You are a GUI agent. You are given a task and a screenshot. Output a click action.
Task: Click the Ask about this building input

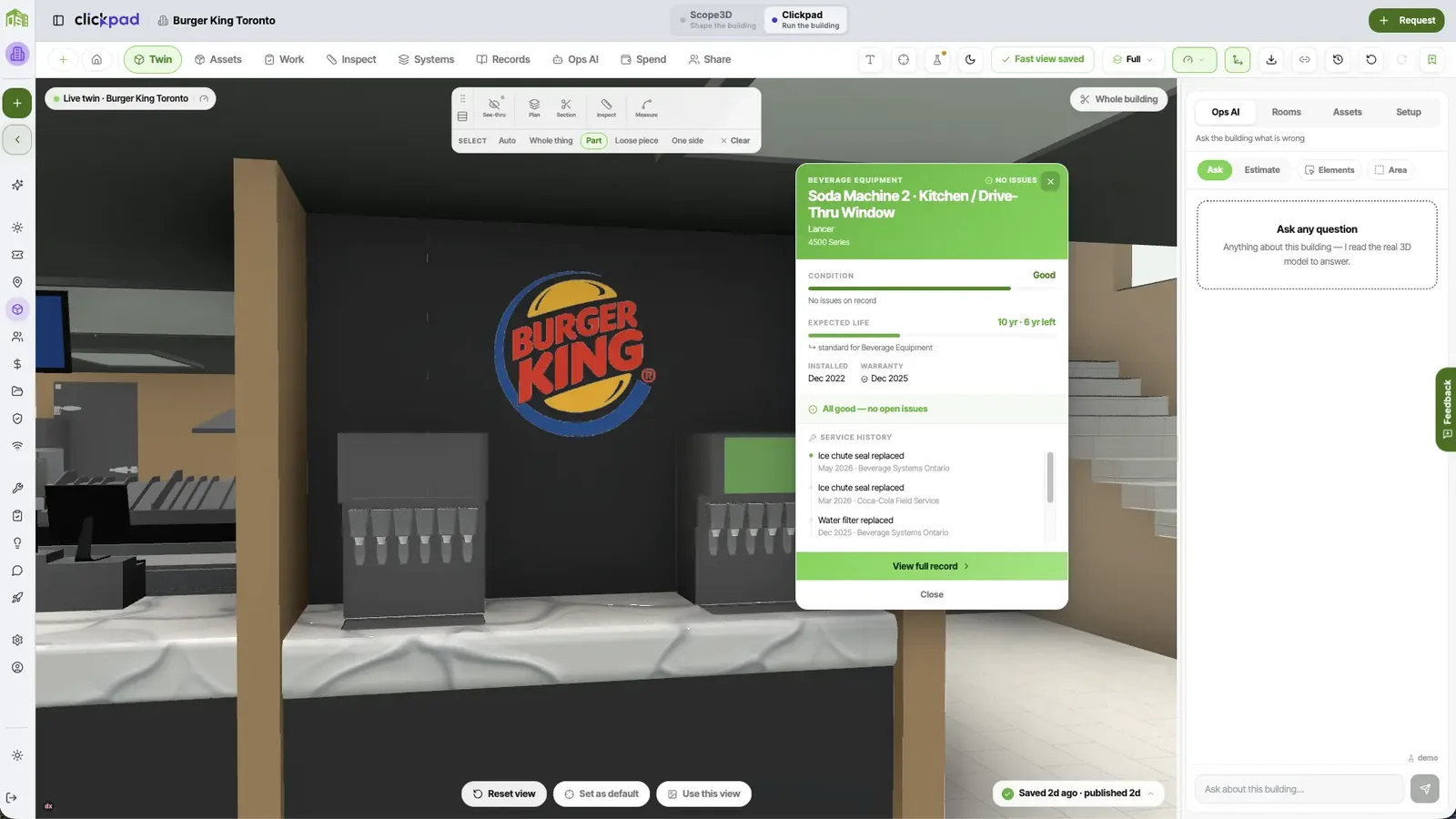(1299, 789)
